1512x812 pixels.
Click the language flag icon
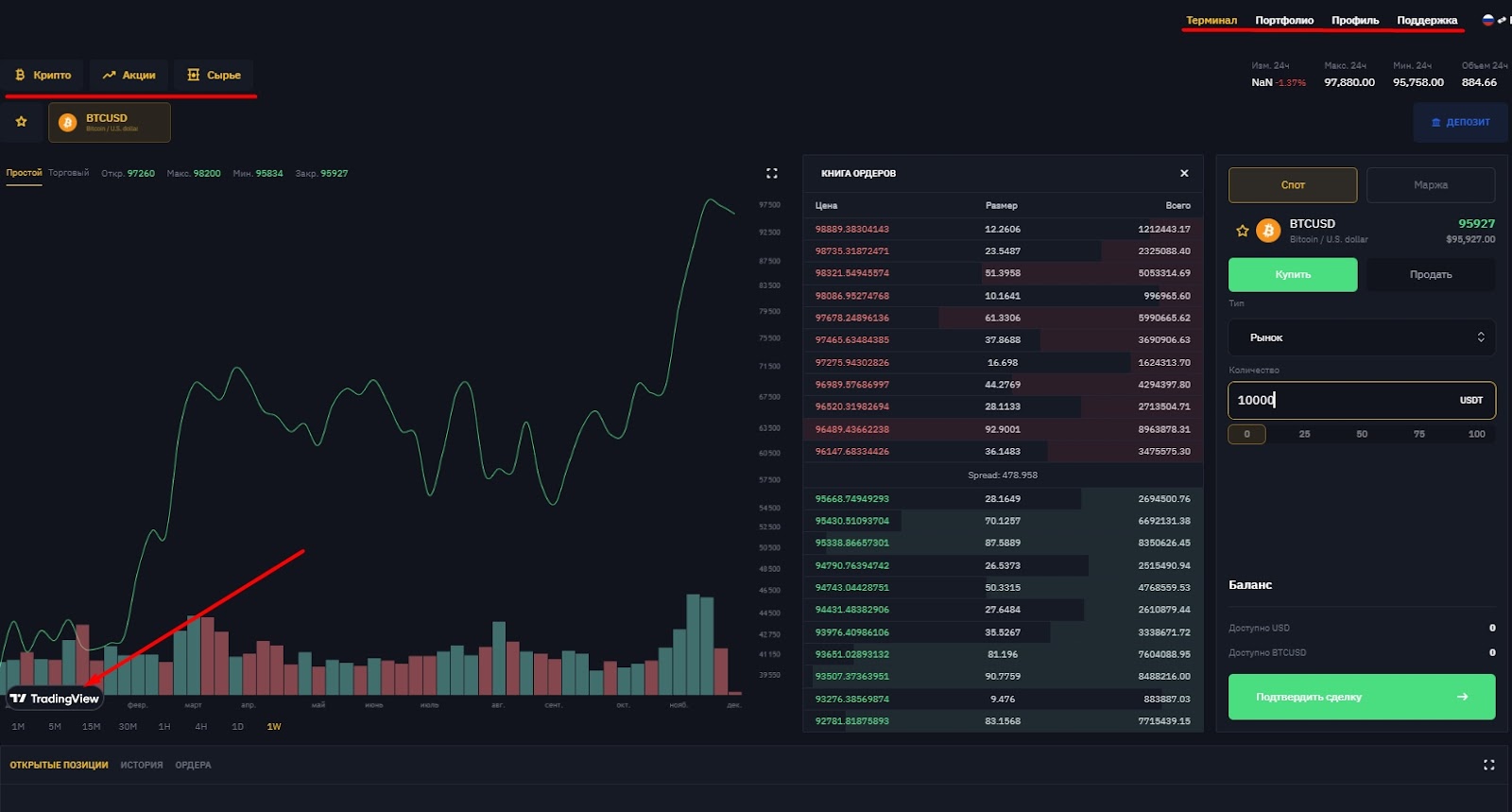tap(1488, 20)
